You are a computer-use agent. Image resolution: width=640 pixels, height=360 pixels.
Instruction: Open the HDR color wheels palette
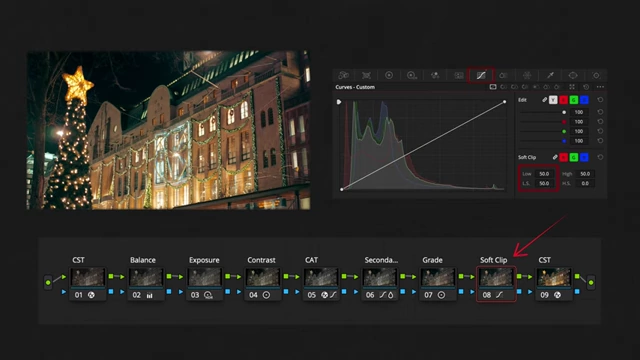(412, 75)
